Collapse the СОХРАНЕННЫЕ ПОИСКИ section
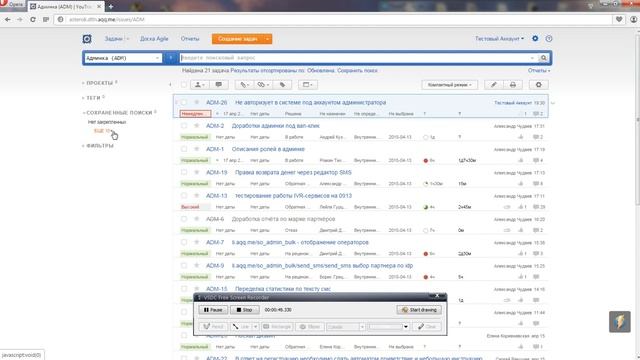Viewport: 640px width, 360px height. click(x=119, y=113)
